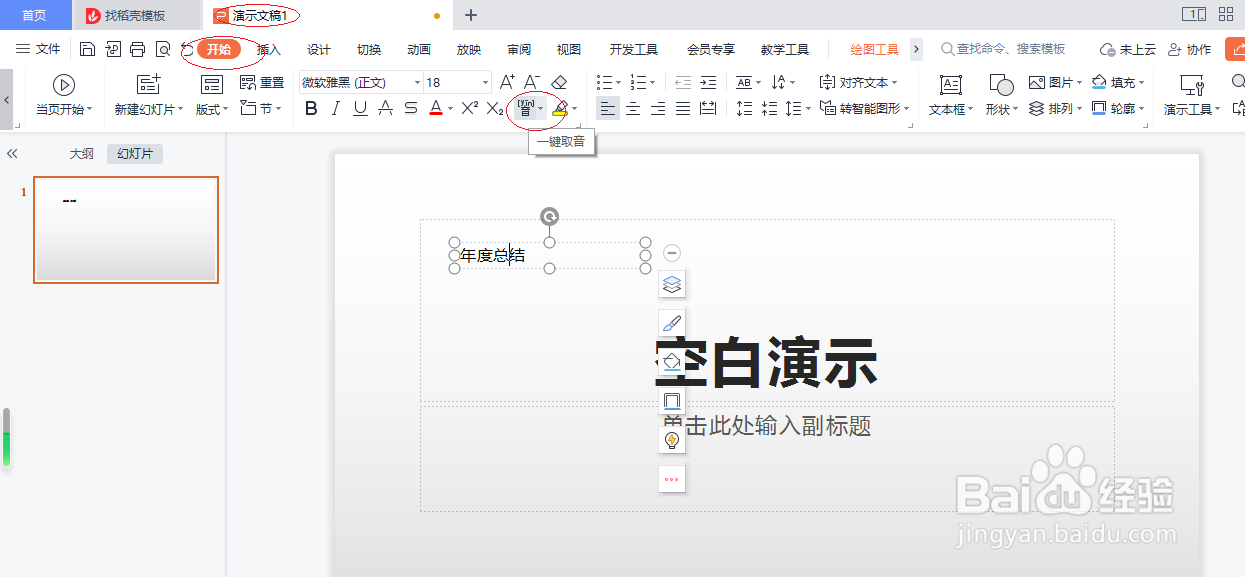The height and width of the screenshot is (577, 1245).
Task: Toggle Subscript X₂ formatting
Action: point(495,108)
